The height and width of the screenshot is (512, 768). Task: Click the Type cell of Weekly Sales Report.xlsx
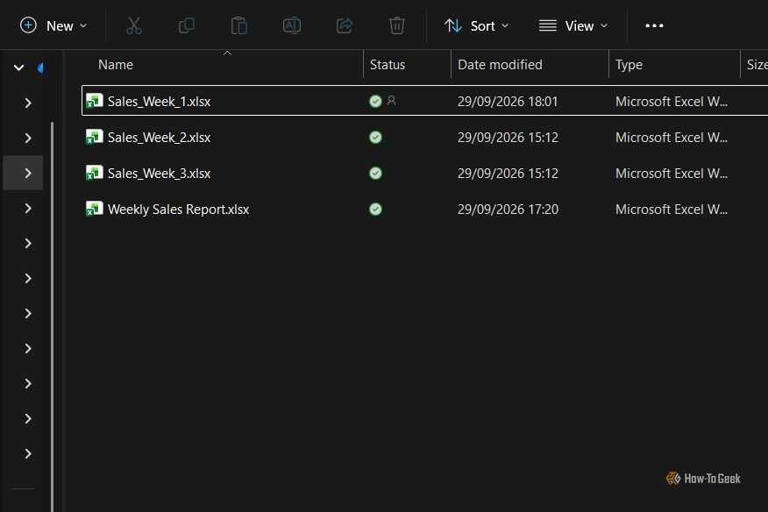pyautogui.click(x=672, y=209)
